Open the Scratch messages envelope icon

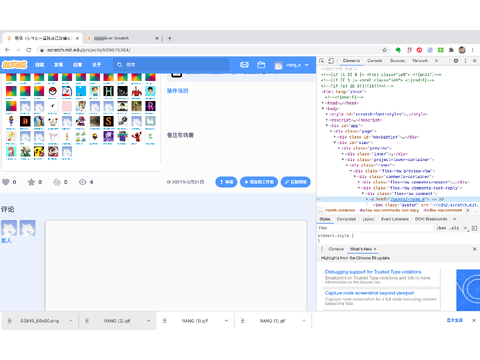pos(244,65)
